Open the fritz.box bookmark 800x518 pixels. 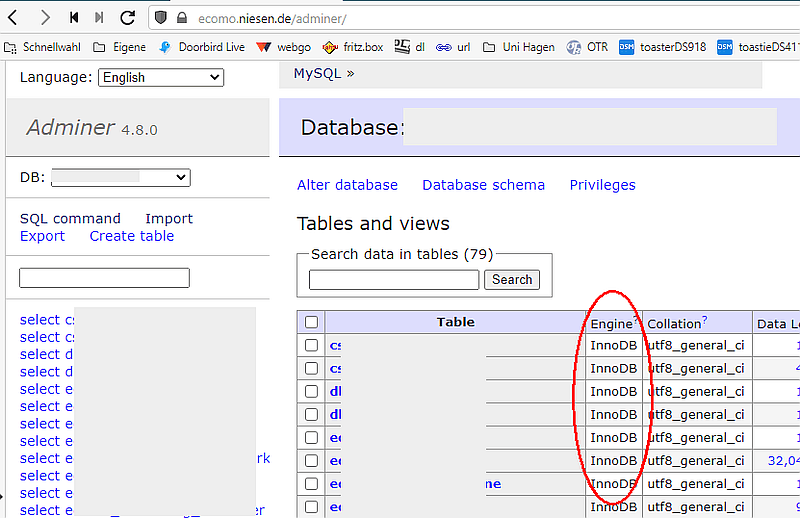coord(353,47)
